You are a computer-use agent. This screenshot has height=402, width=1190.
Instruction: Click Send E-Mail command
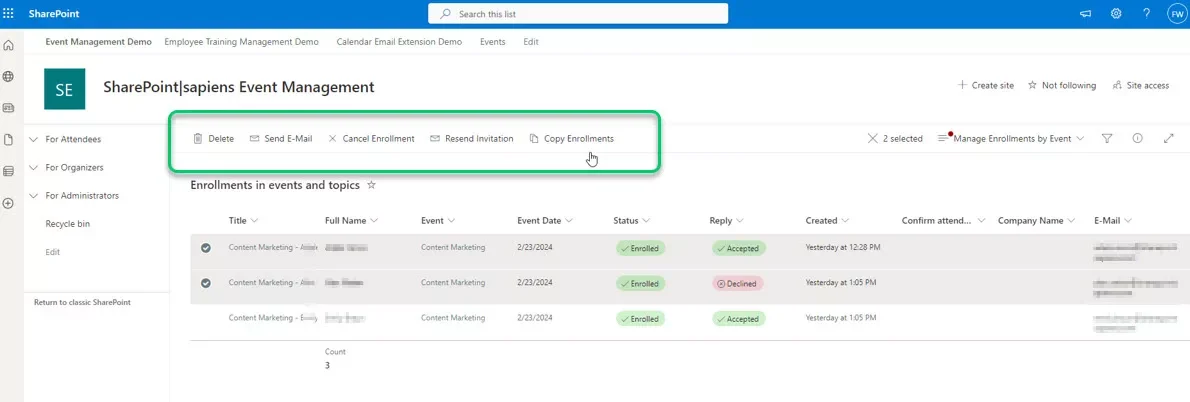point(281,139)
